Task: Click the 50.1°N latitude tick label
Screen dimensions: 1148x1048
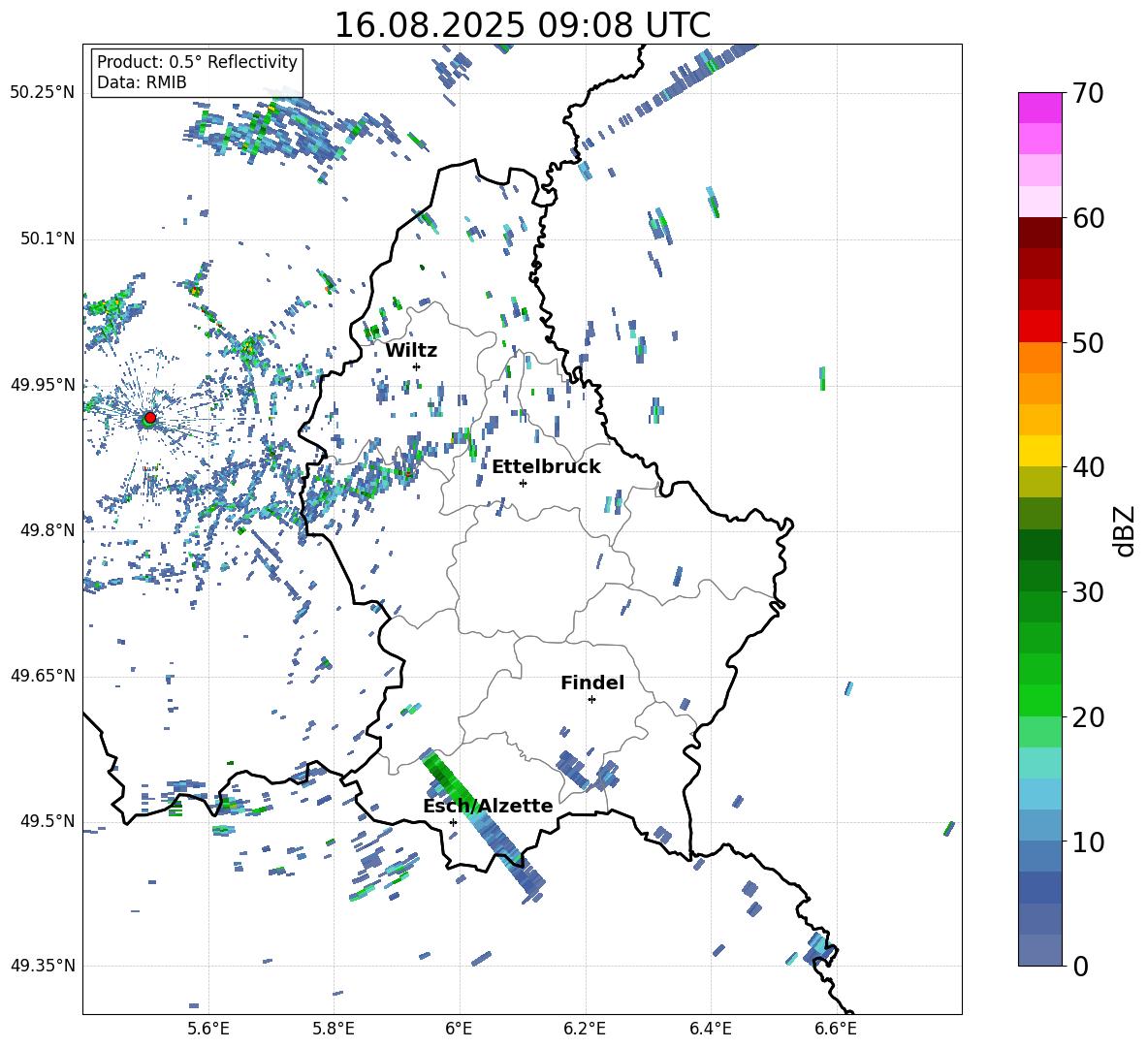Action: [x=47, y=239]
